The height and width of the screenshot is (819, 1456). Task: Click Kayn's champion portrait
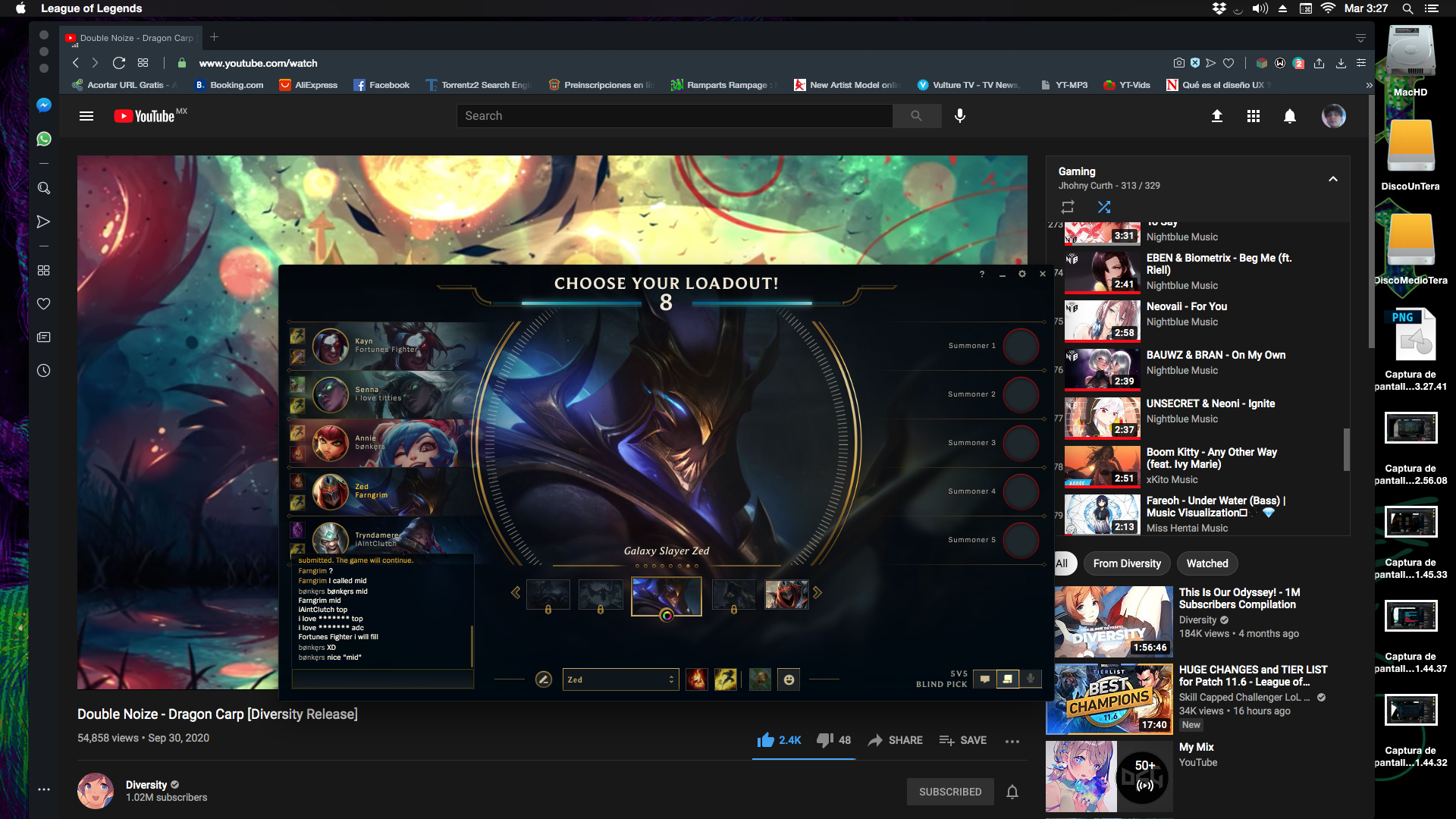point(331,347)
